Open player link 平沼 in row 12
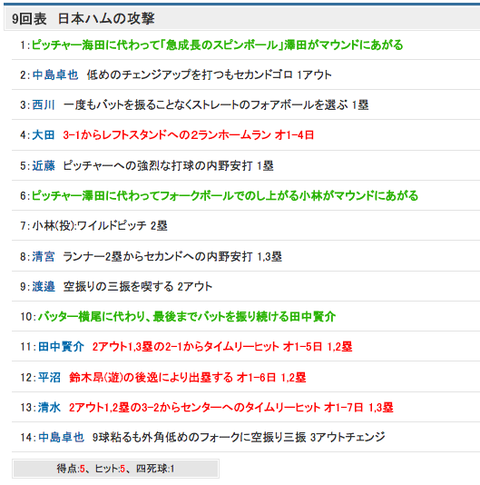 pyautogui.click(x=49, y=377)
